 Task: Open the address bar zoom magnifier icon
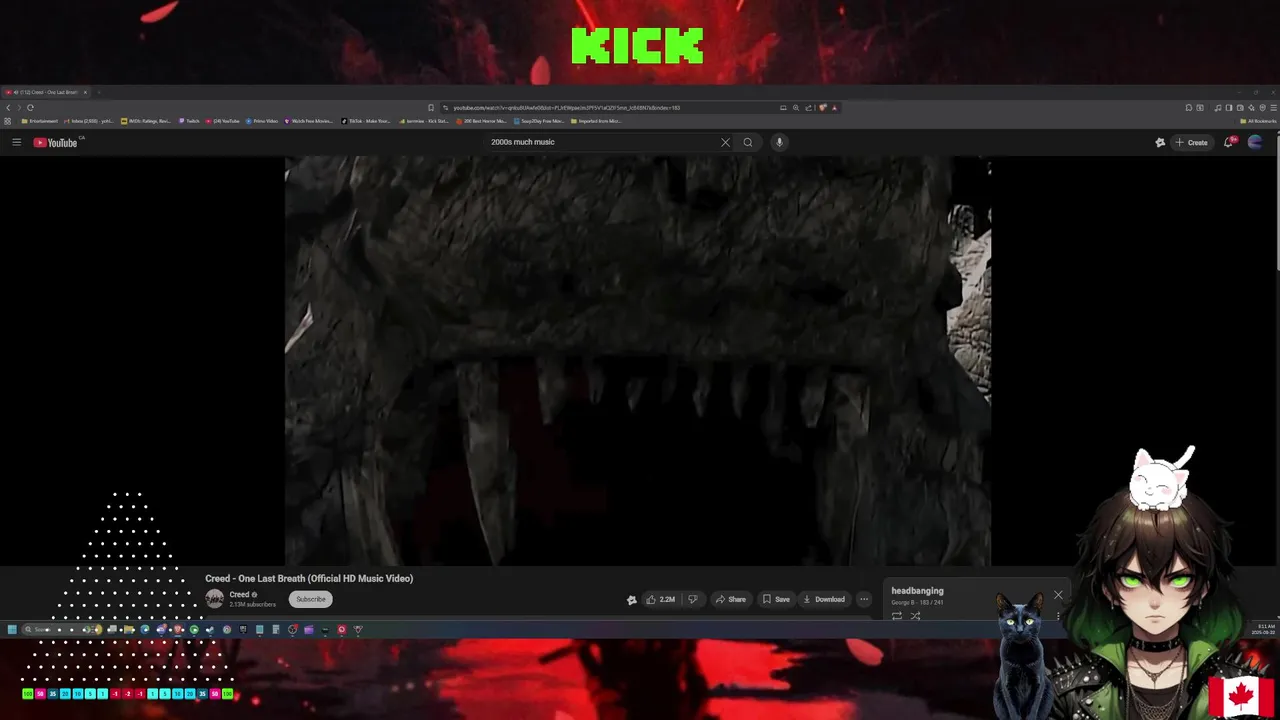[x=796, y=107]
